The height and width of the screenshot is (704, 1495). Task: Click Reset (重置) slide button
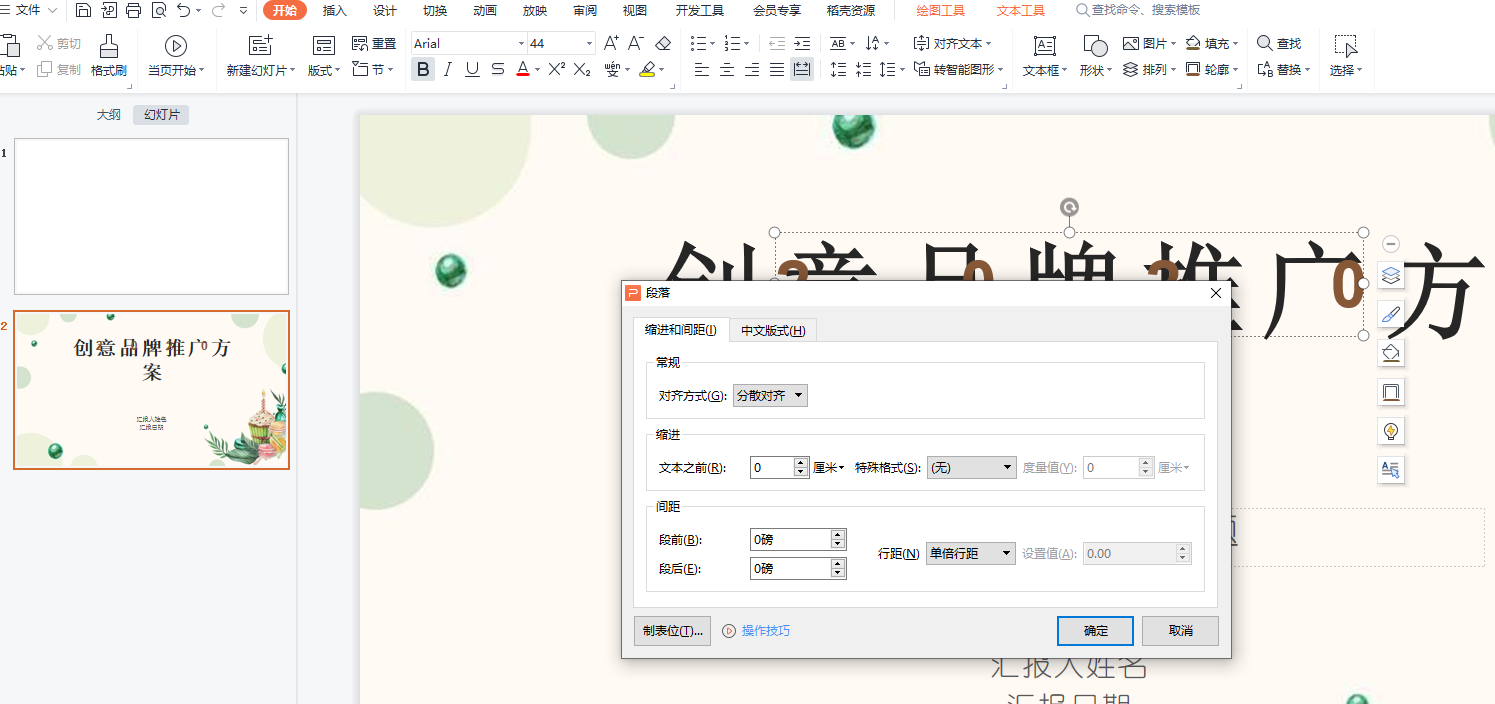point(375,44)
